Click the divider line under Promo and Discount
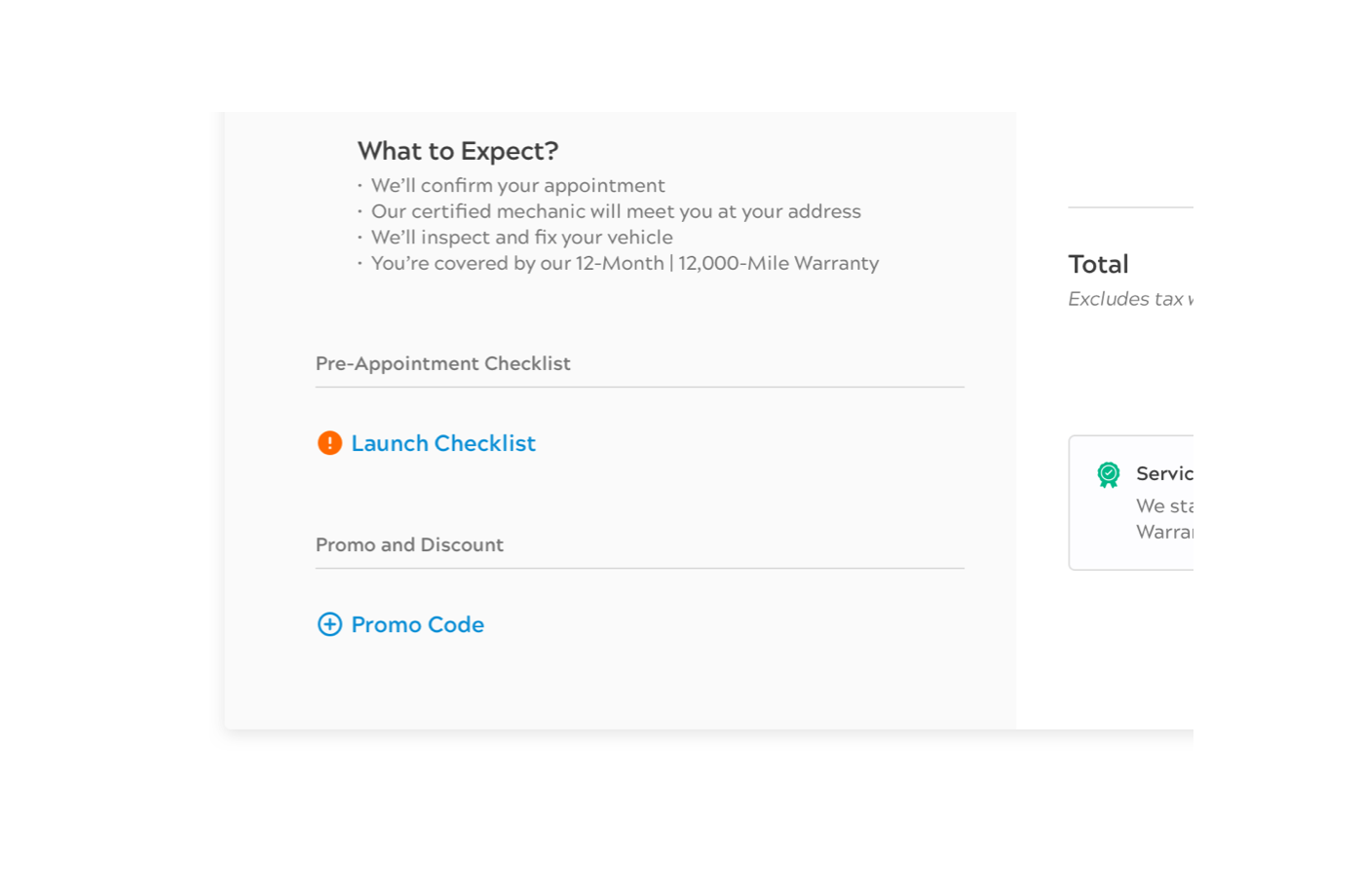The width and height of the screenshot is (1364, 896). point(639,568)
